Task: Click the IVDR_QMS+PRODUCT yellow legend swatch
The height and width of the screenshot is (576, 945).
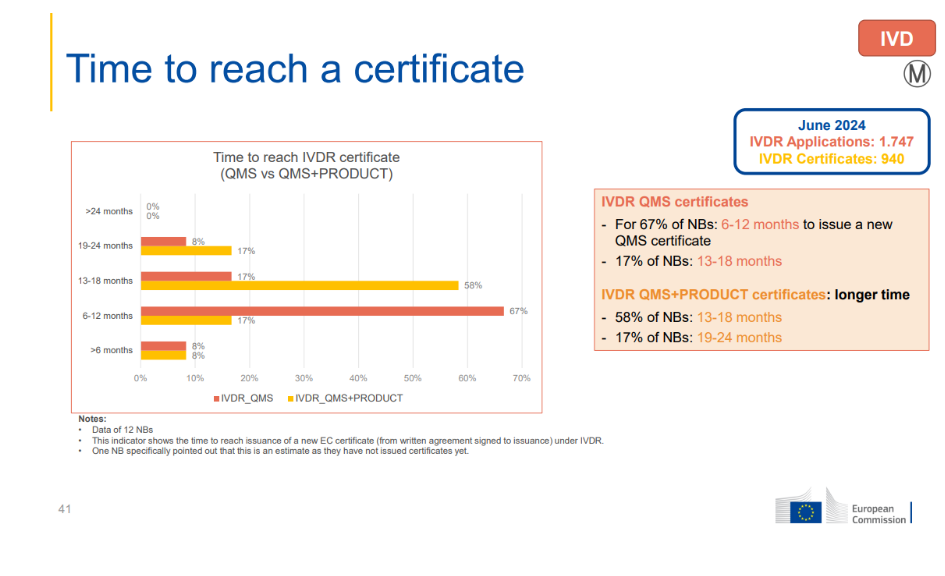Action: coord(292,398)
